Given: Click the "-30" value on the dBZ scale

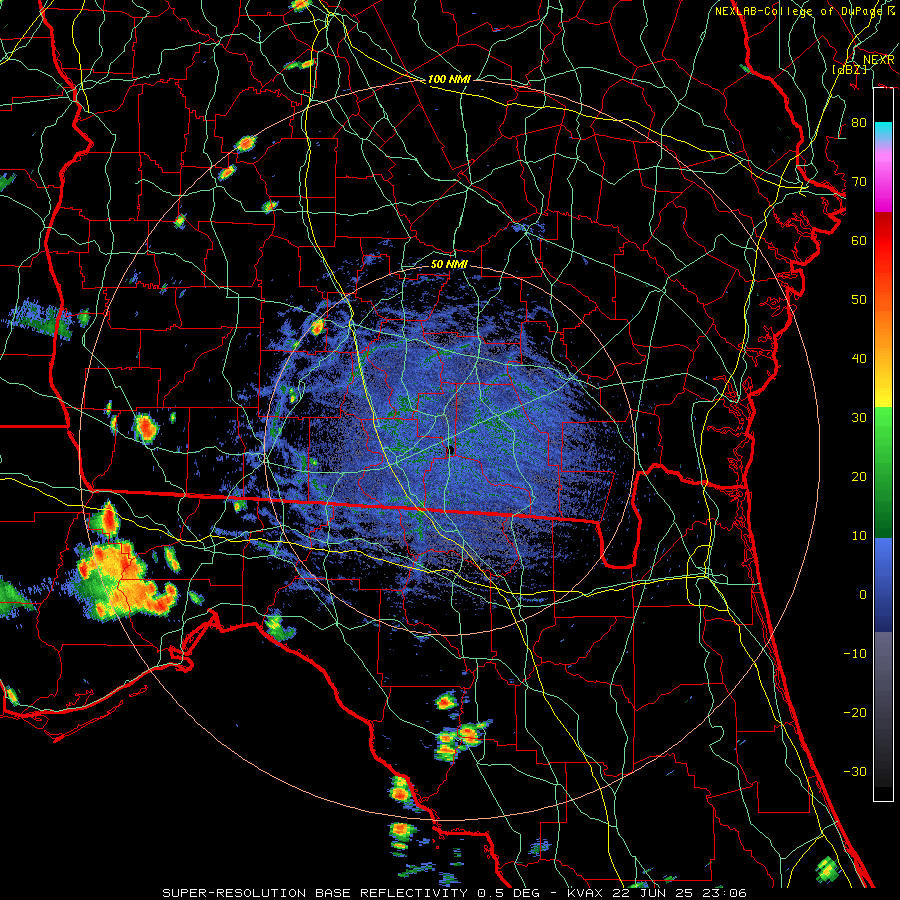Looking at the screenshot, I should tap(855, 772).
